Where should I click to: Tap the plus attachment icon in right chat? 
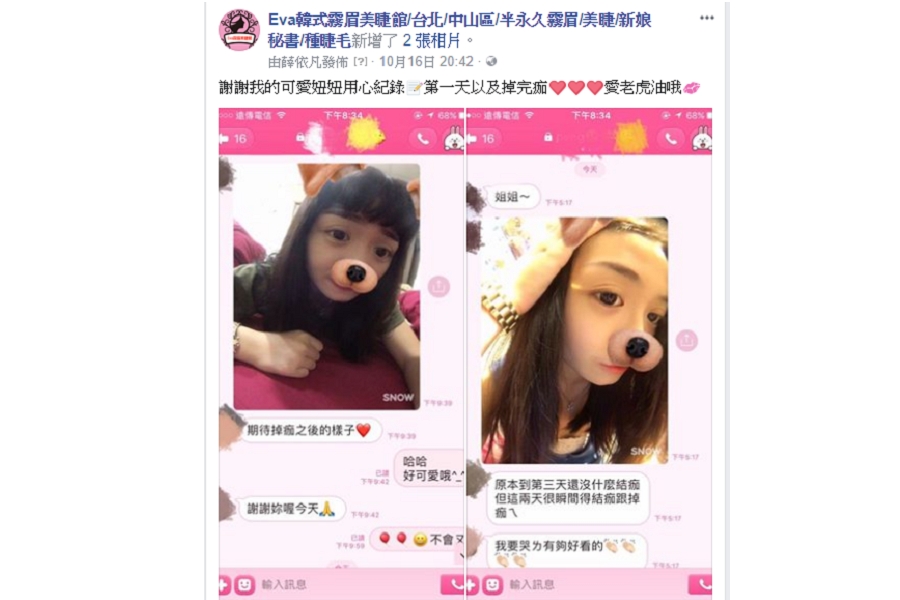[472, 584]
